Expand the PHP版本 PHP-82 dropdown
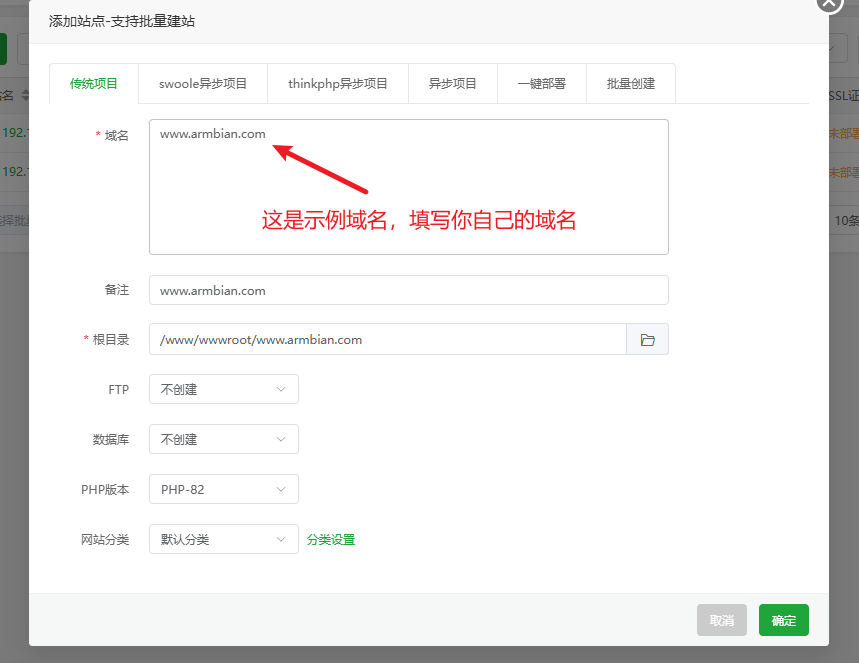859x663 pixels. [x=223, y=489]
